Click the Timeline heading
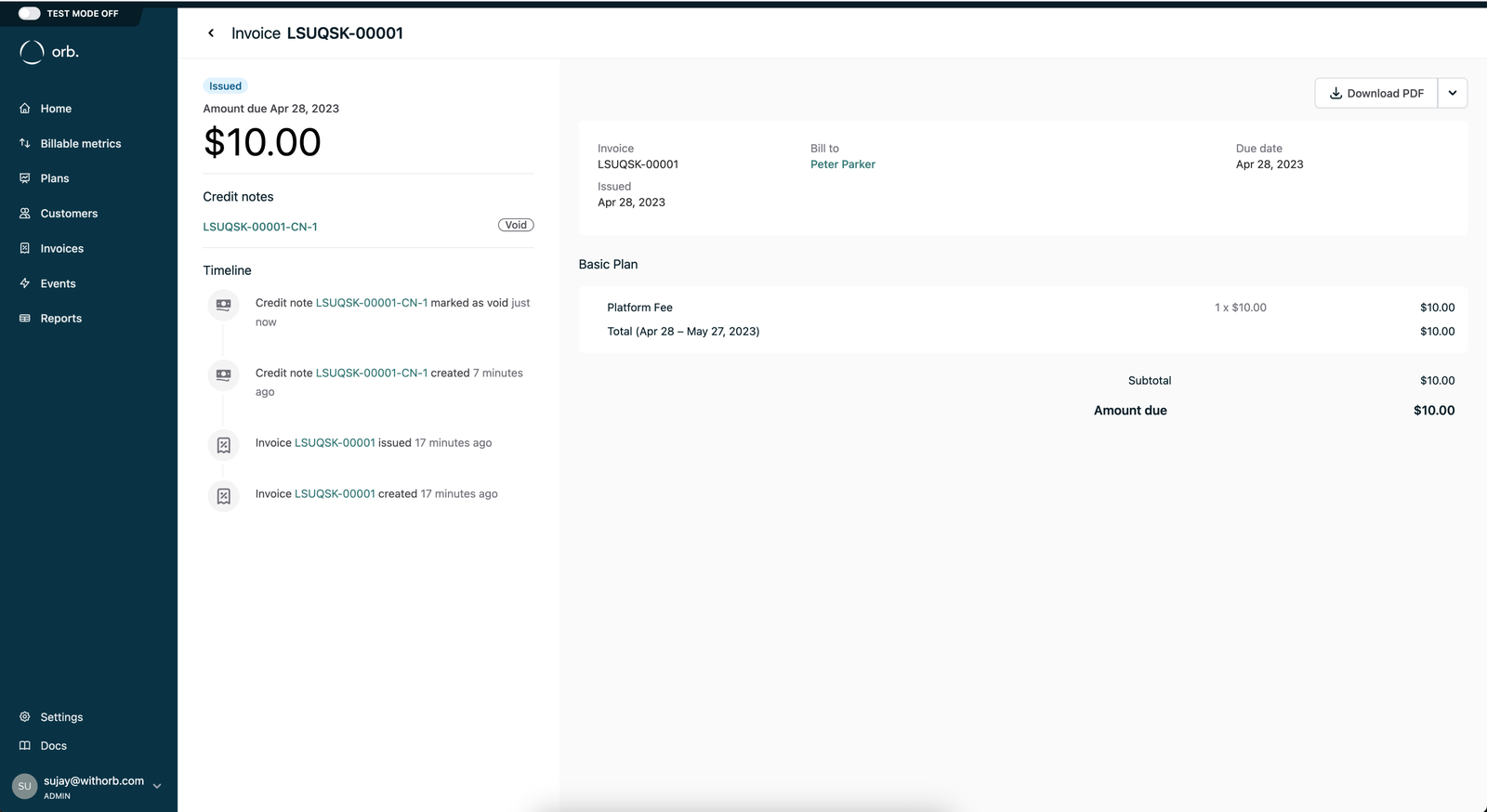The width and height of the screenshot is (1487, 812). coord(227,270)
